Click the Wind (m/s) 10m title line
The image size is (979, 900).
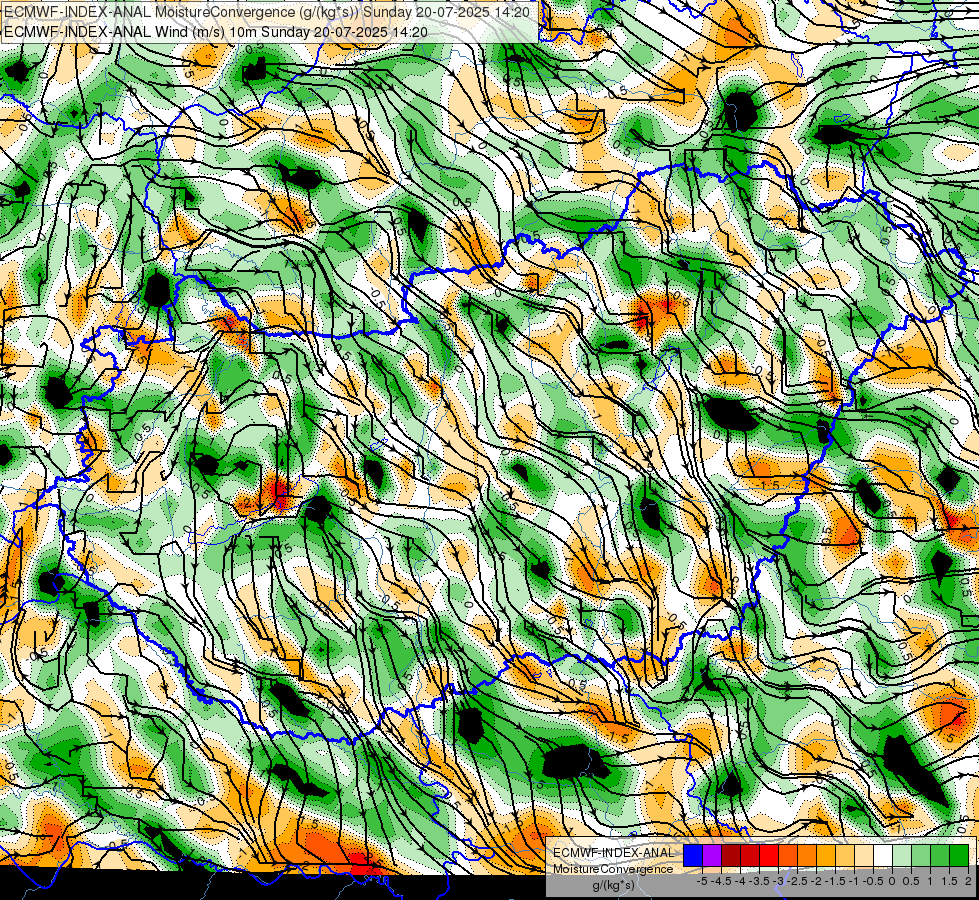(215, 32)
